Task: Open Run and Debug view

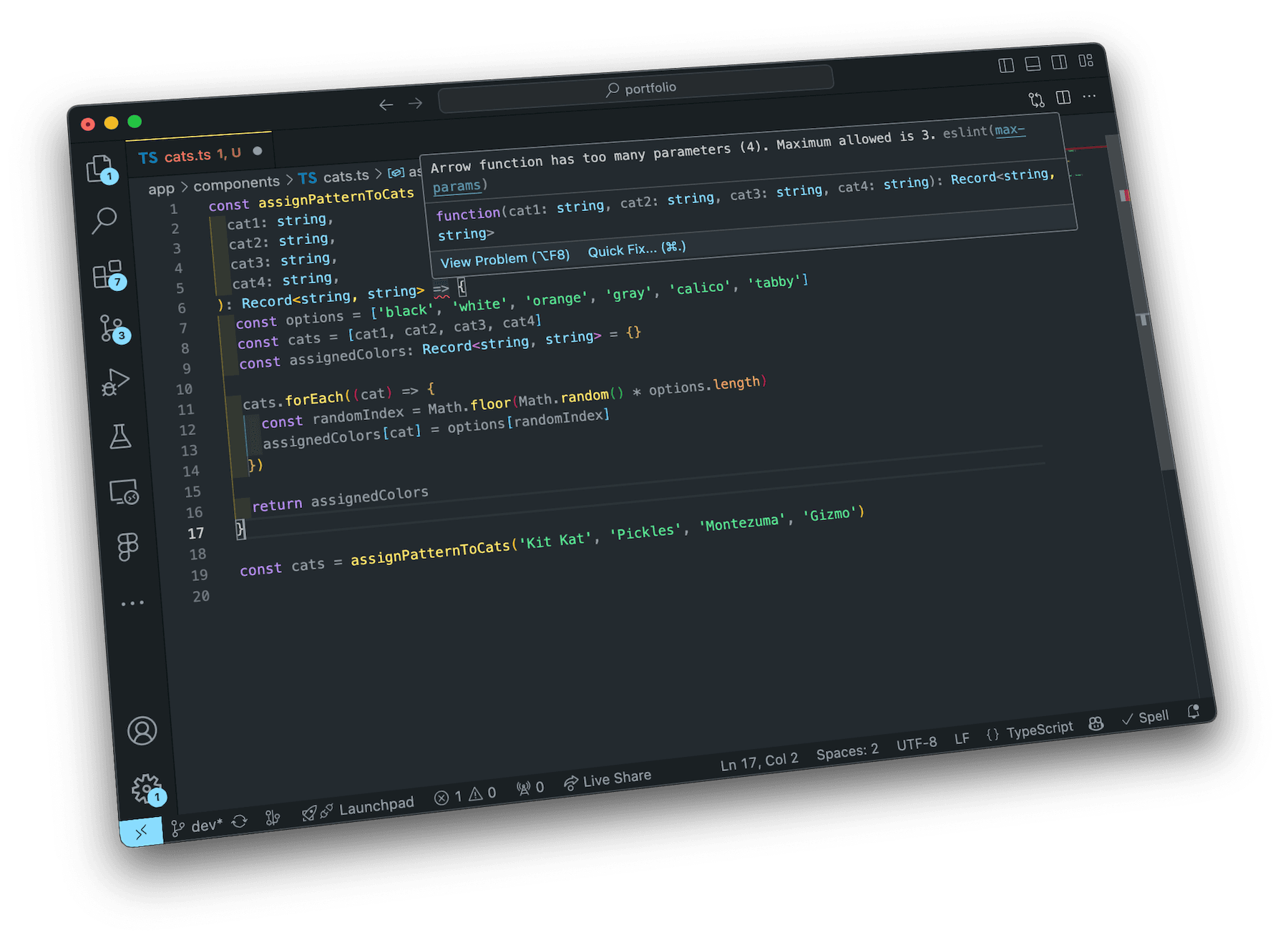Action: pos(114,382)
